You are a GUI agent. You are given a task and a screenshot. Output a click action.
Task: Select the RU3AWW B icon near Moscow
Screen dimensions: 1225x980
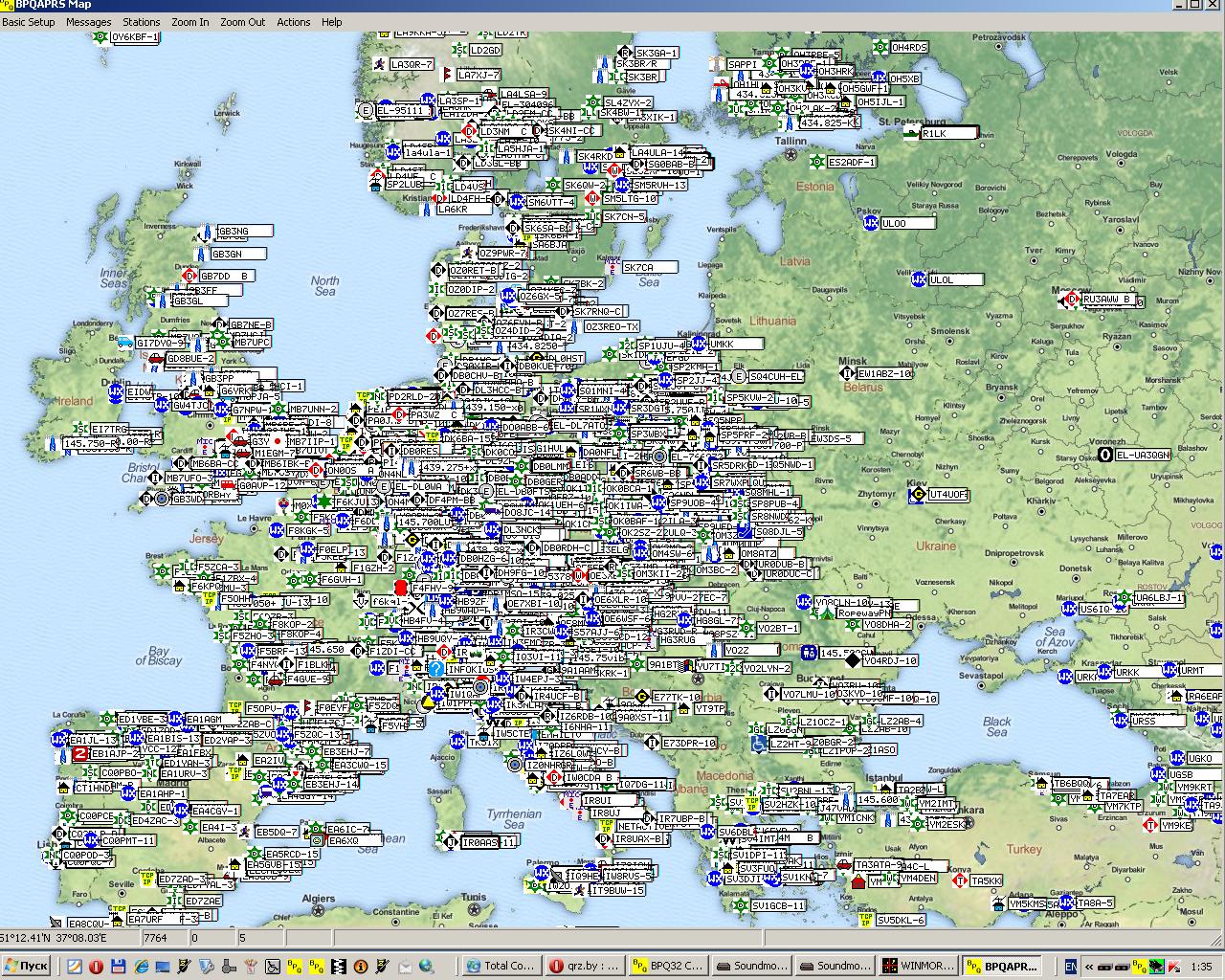[x=1072, y=299]
